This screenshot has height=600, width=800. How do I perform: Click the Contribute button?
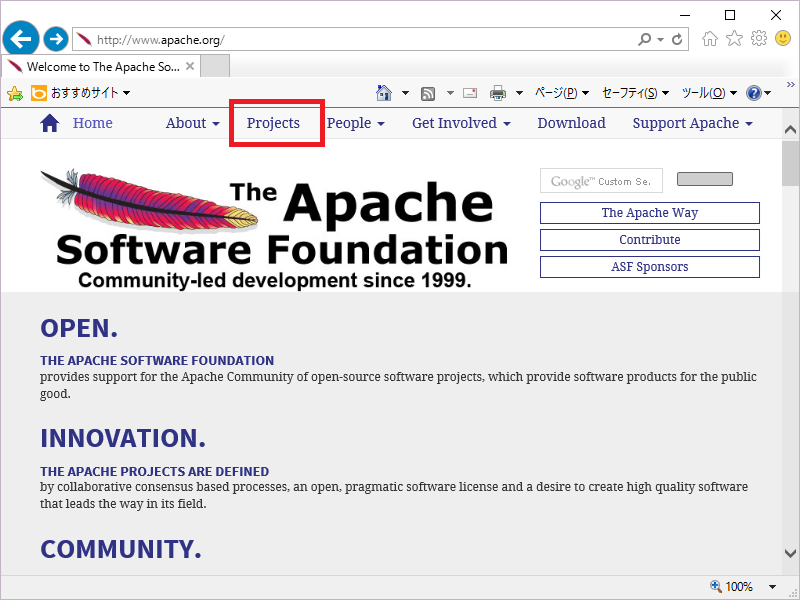click(x=649, y=240)
